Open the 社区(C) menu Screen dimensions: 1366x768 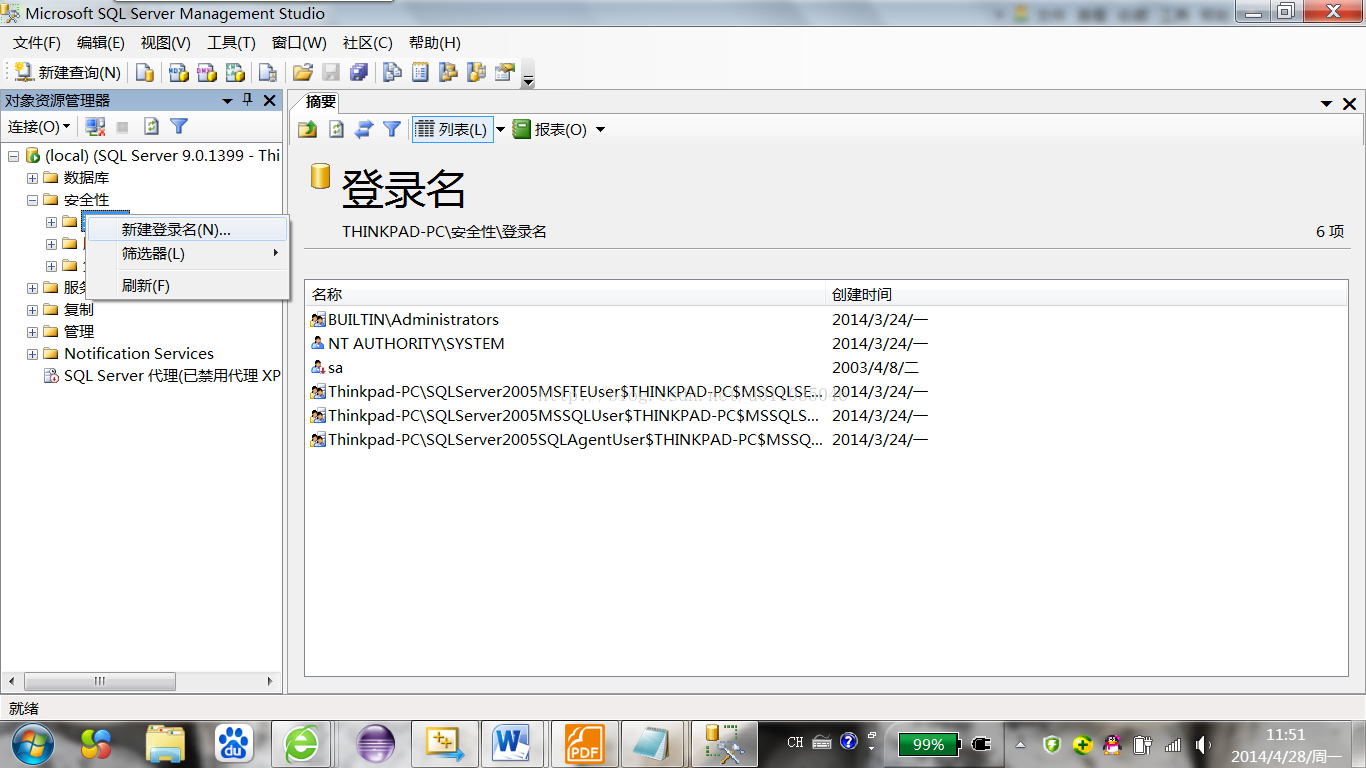[x=368, y=43]
